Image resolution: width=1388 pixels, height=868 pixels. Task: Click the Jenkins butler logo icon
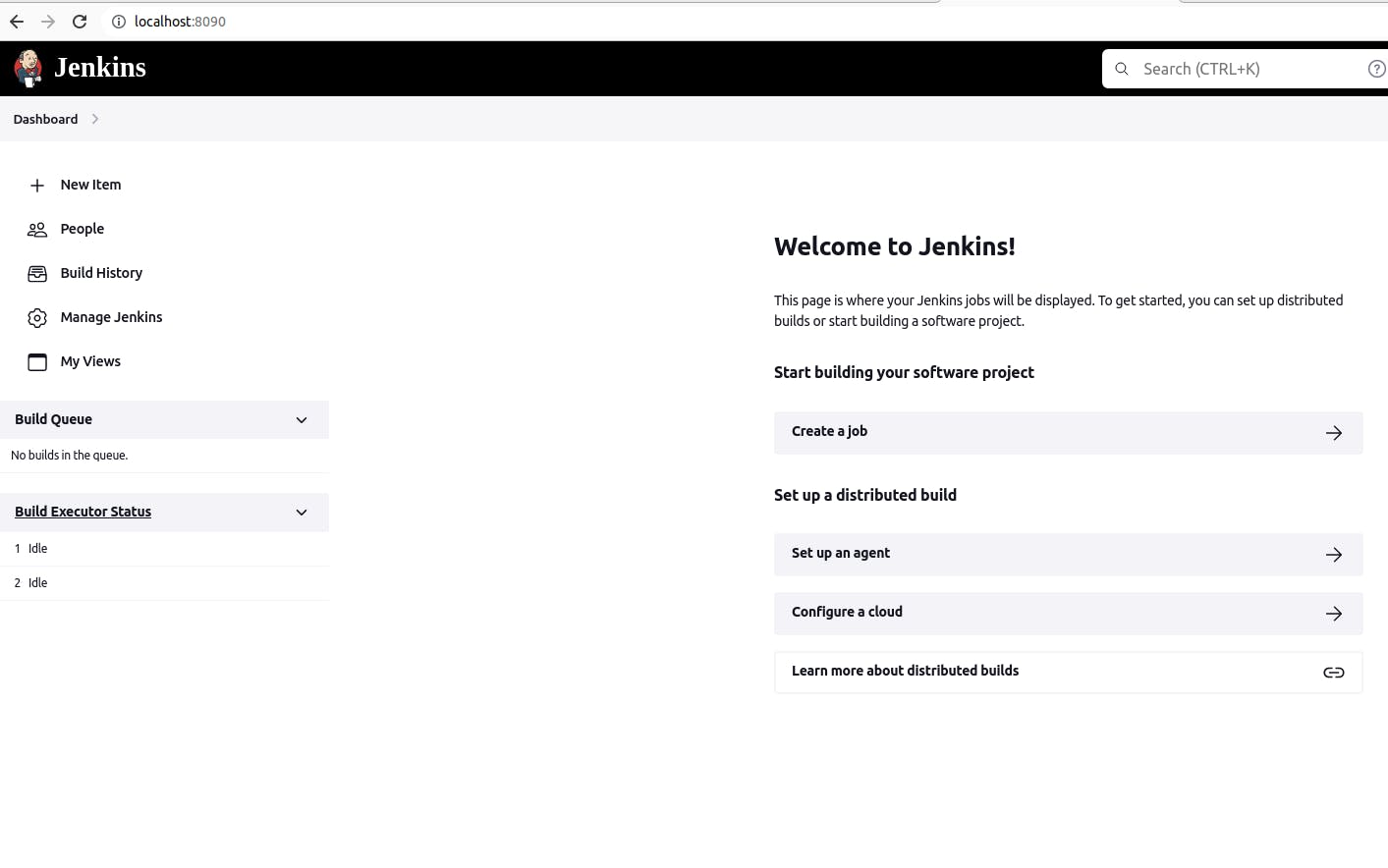click(28, 68)
